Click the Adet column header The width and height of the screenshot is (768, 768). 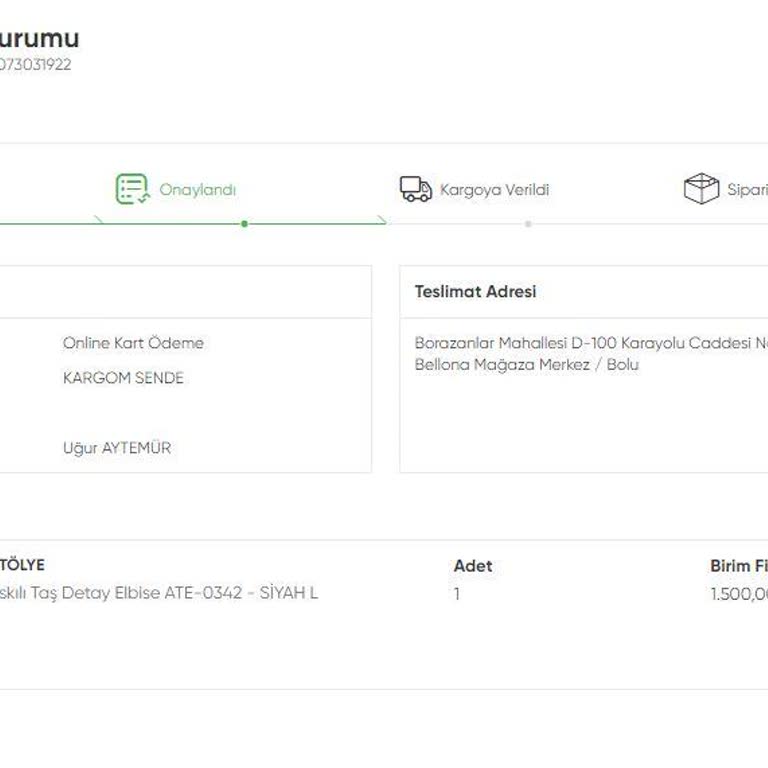point(473,566)
